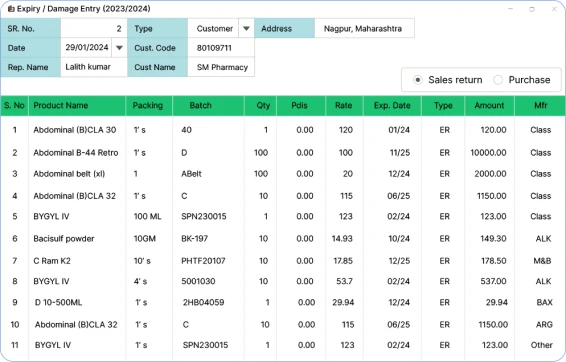Click rate cell 14.93

342,239
